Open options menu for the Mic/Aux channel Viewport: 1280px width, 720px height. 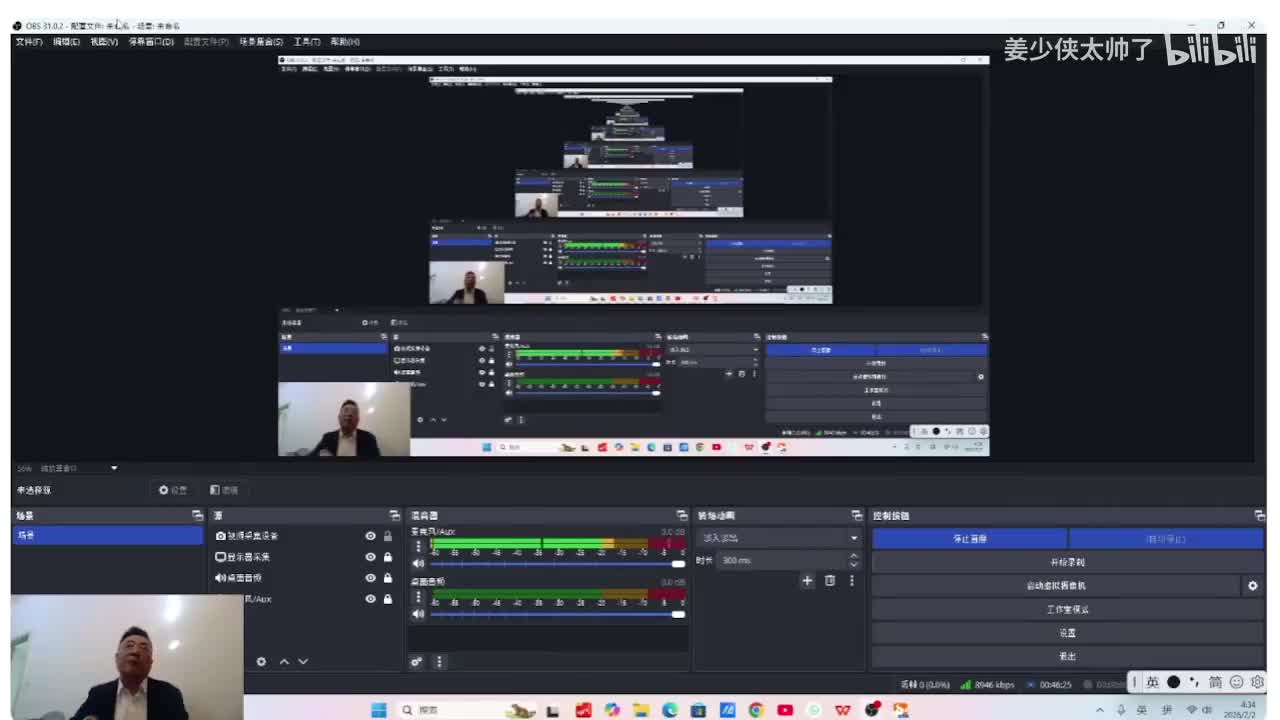tap(418, 546)
